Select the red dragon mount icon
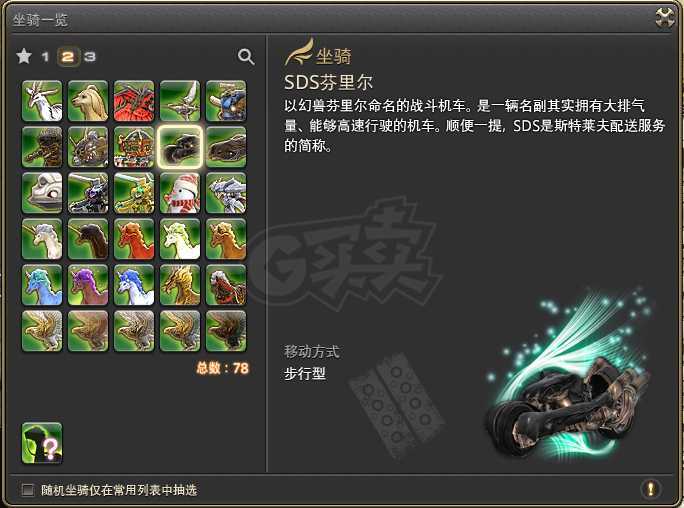 pos(134,101)
